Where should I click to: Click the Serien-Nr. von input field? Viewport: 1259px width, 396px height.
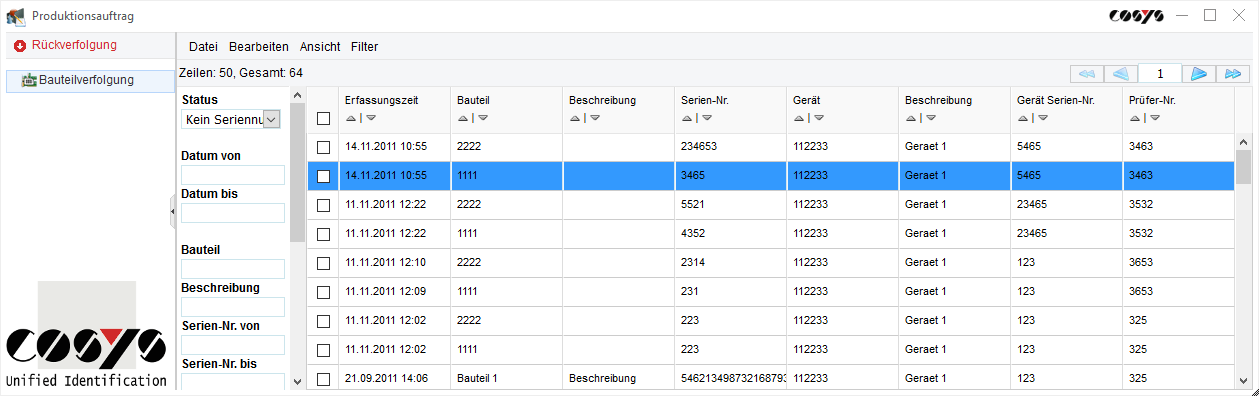click(233, 345)
